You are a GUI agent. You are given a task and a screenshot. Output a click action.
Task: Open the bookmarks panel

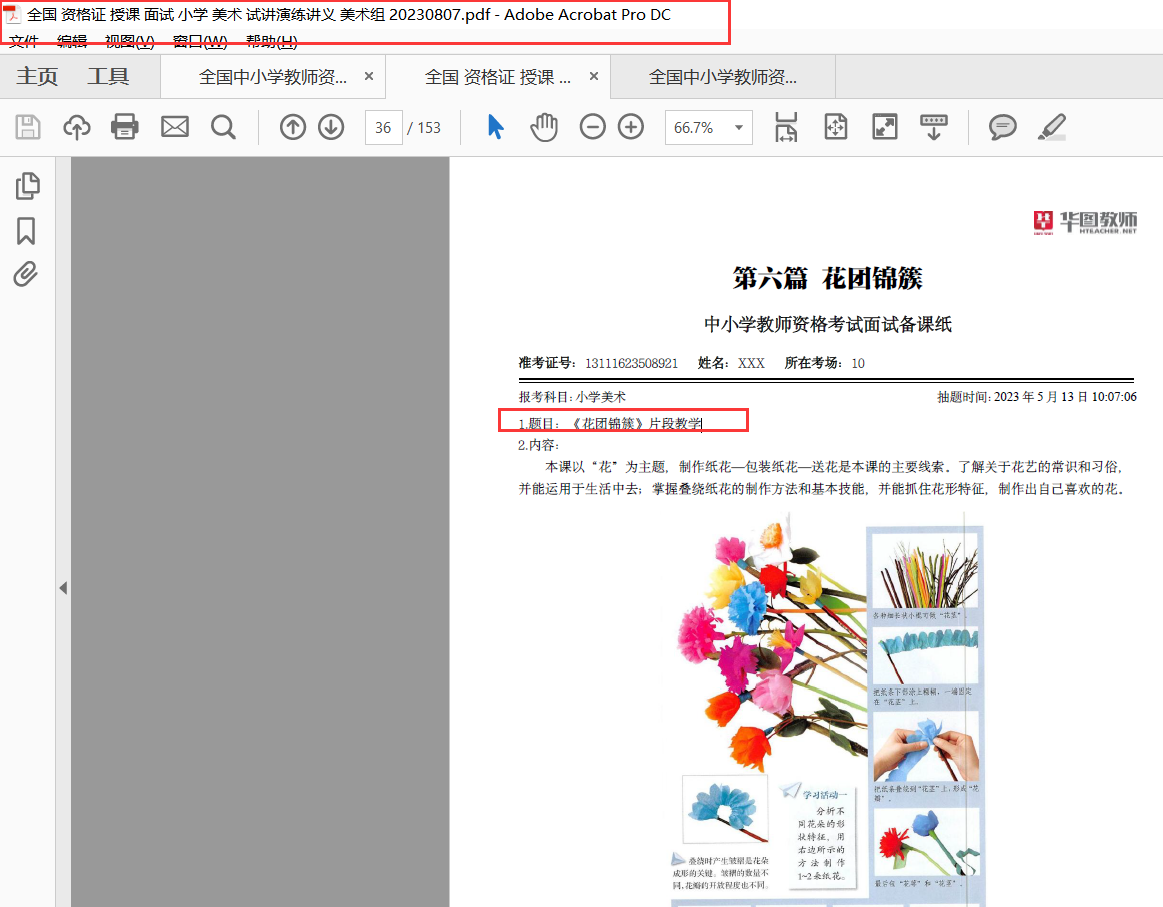pyautogui.click(x=27, y=231)
